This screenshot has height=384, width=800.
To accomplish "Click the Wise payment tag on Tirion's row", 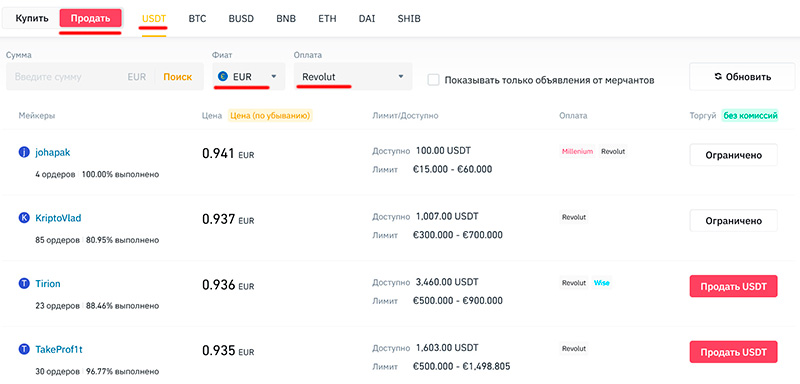I will (602, 283).
